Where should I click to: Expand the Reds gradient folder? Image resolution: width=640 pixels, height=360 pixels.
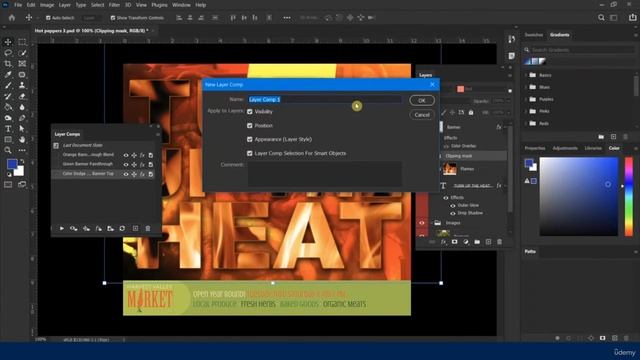[526, 123]
